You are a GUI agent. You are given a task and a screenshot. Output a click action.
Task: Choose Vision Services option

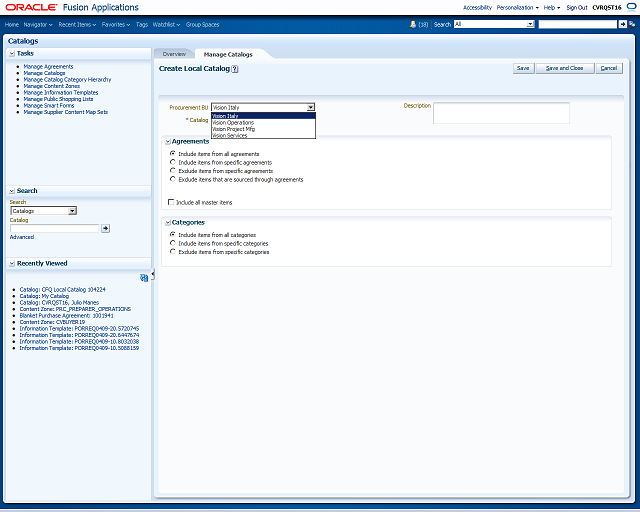click(263, 135)
